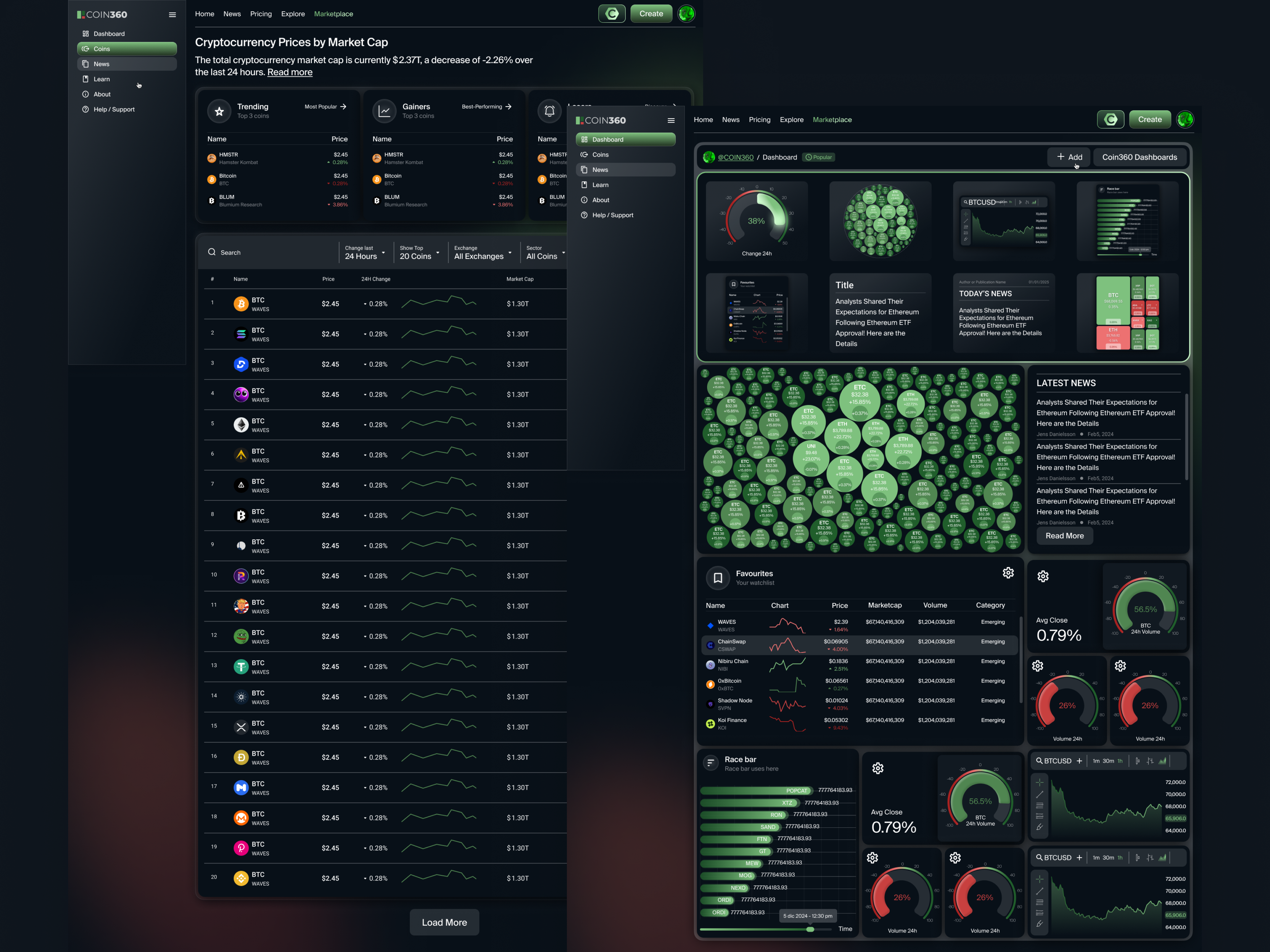Open left sidebar hamburger menu
Viewport: 1270px width, 952px height.
coord(172,15)
